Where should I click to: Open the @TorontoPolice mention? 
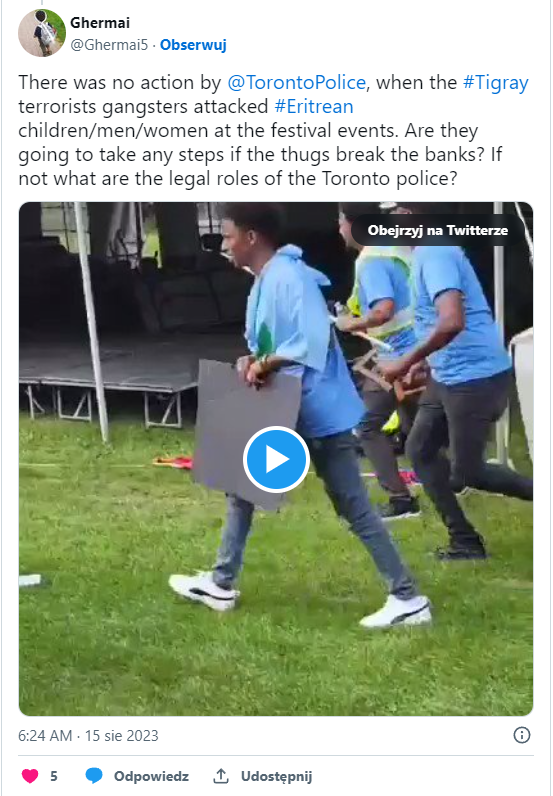tap(296, 82)
